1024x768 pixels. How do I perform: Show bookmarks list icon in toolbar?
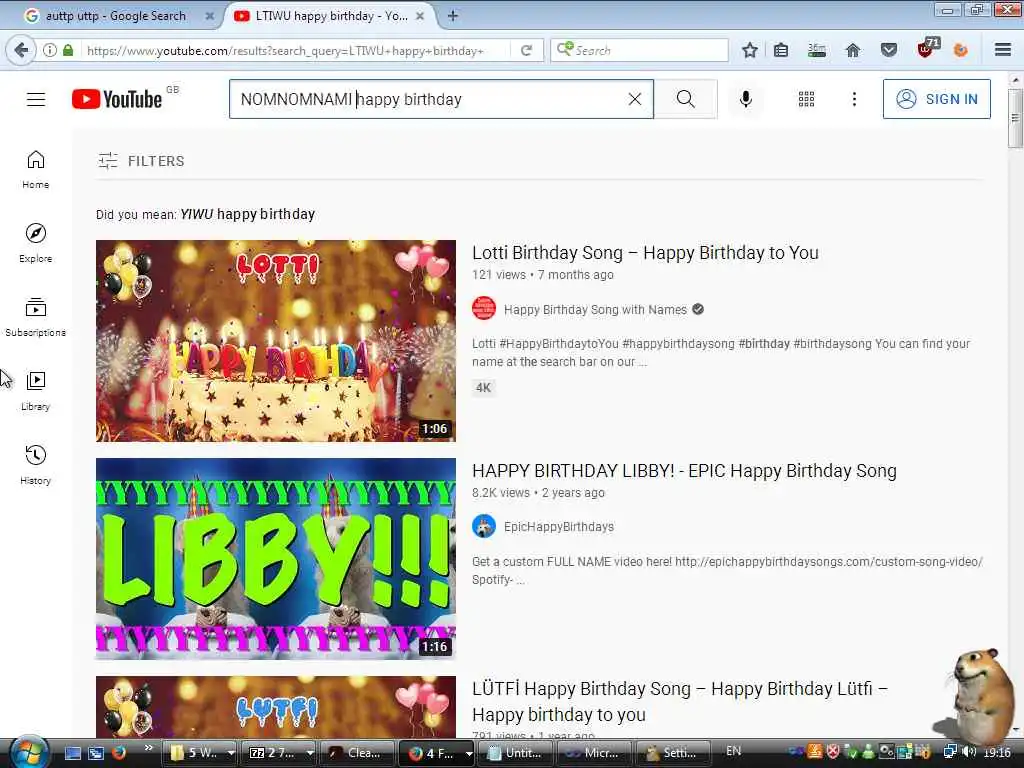[x=781, y=50]
